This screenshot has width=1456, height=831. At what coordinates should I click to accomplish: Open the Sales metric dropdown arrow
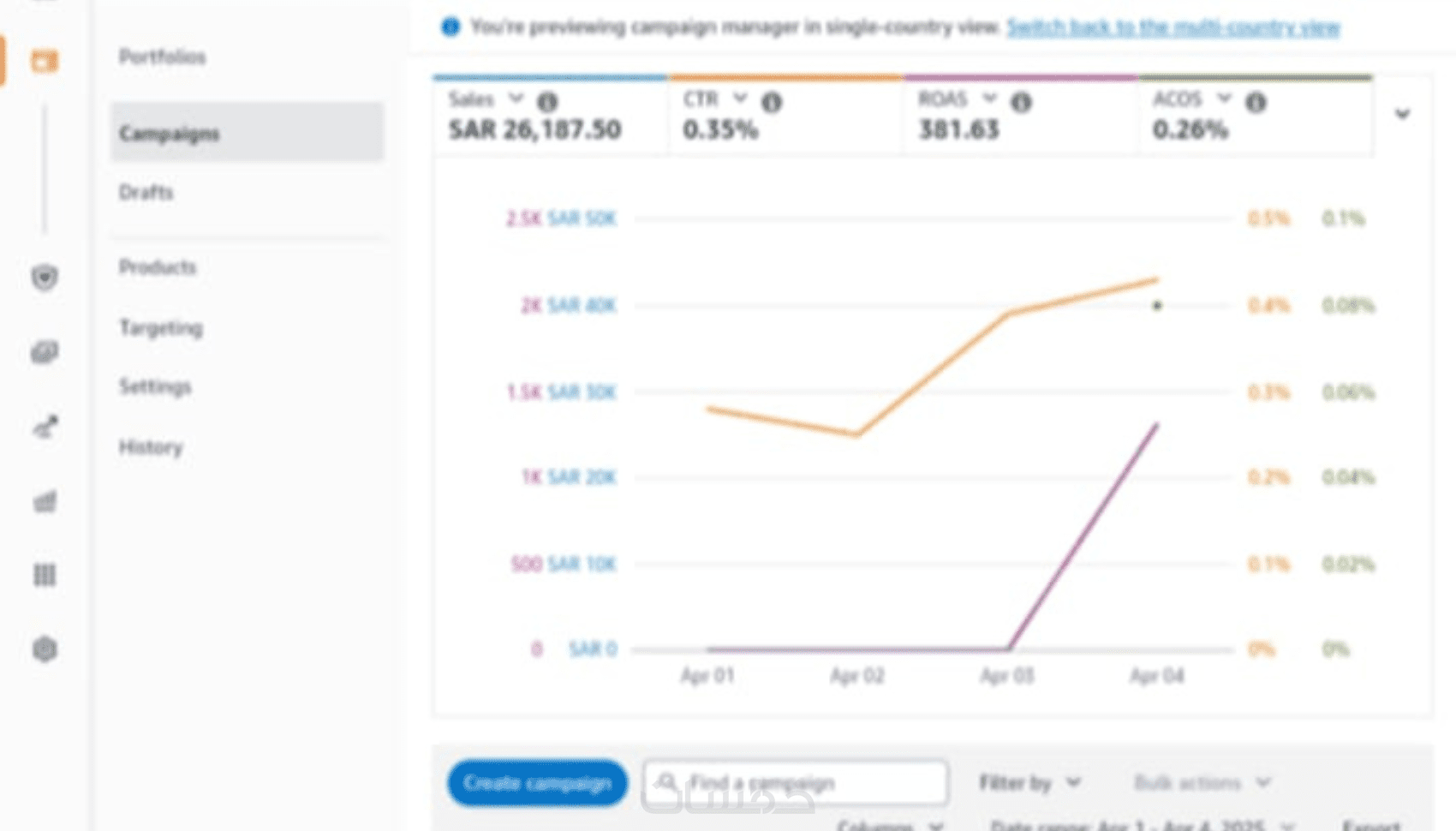[516, 99]
